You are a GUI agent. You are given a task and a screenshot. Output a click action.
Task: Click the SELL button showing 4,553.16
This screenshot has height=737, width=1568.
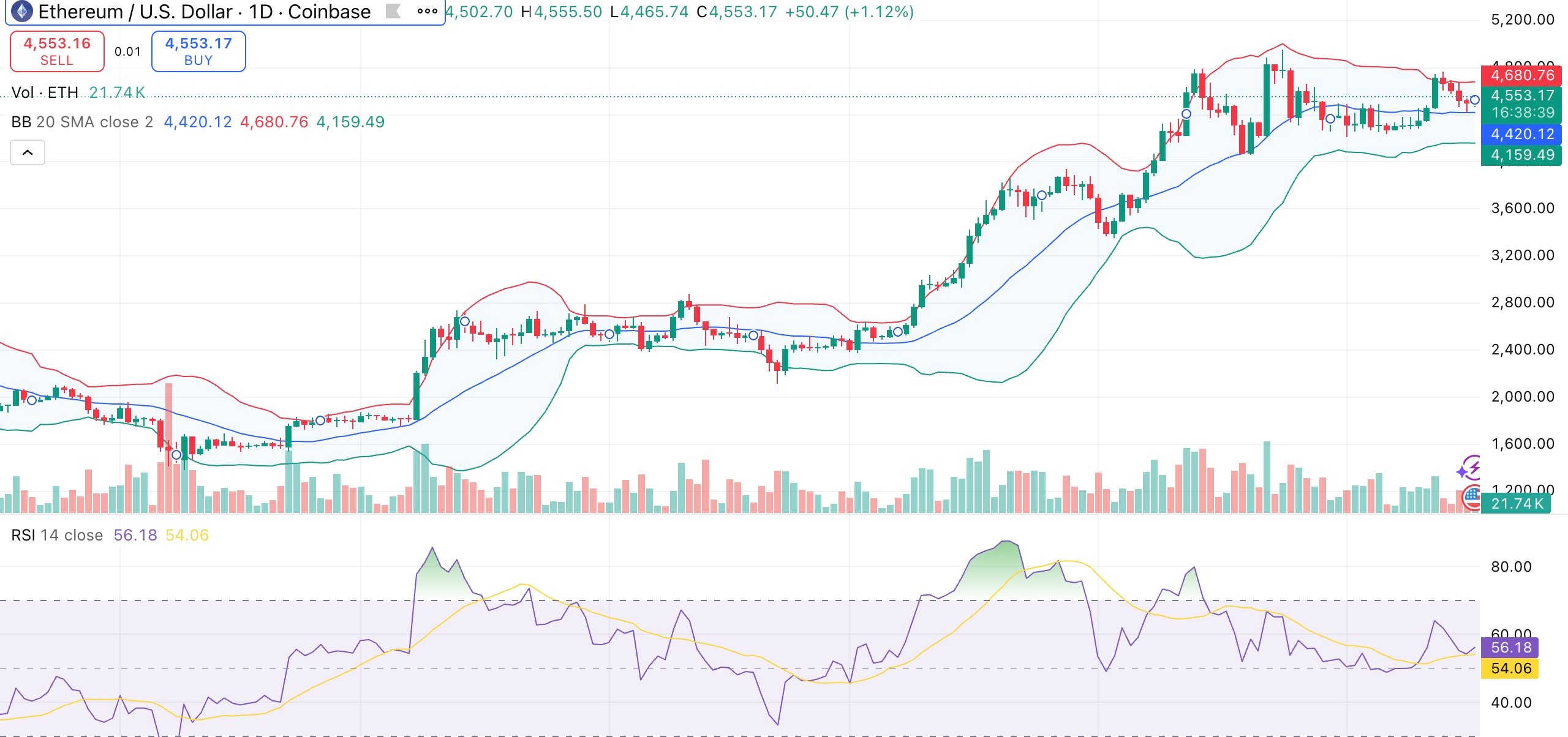click(x=57, y=51)
